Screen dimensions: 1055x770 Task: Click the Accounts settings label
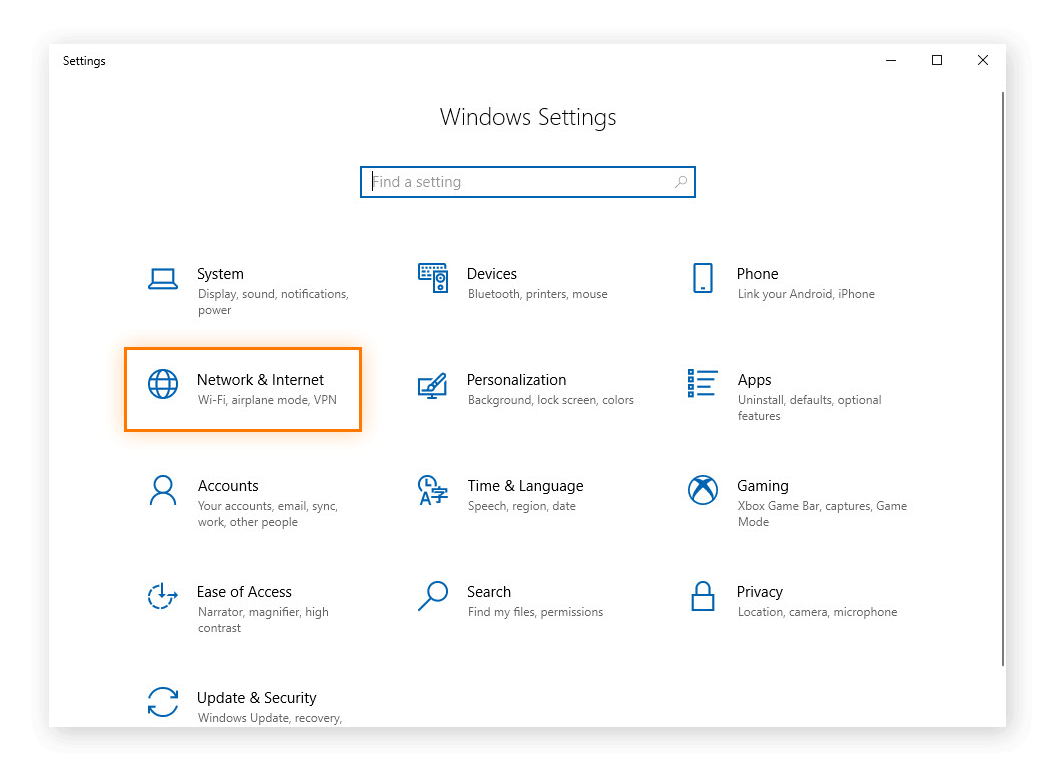pyautogui.click(x=228, y=485)
